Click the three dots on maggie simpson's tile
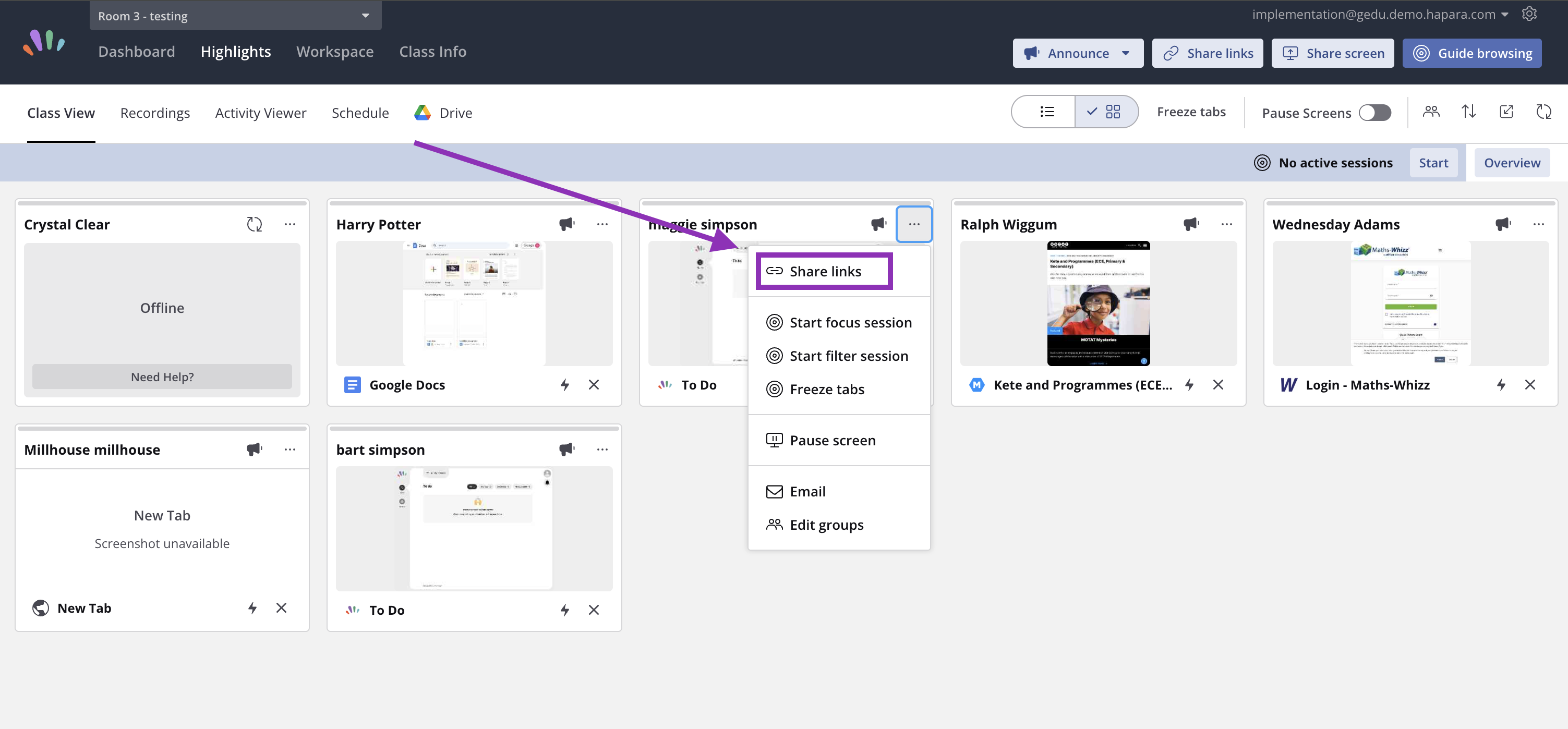This screenshot has width=1568, height=729. click(914, 224)
